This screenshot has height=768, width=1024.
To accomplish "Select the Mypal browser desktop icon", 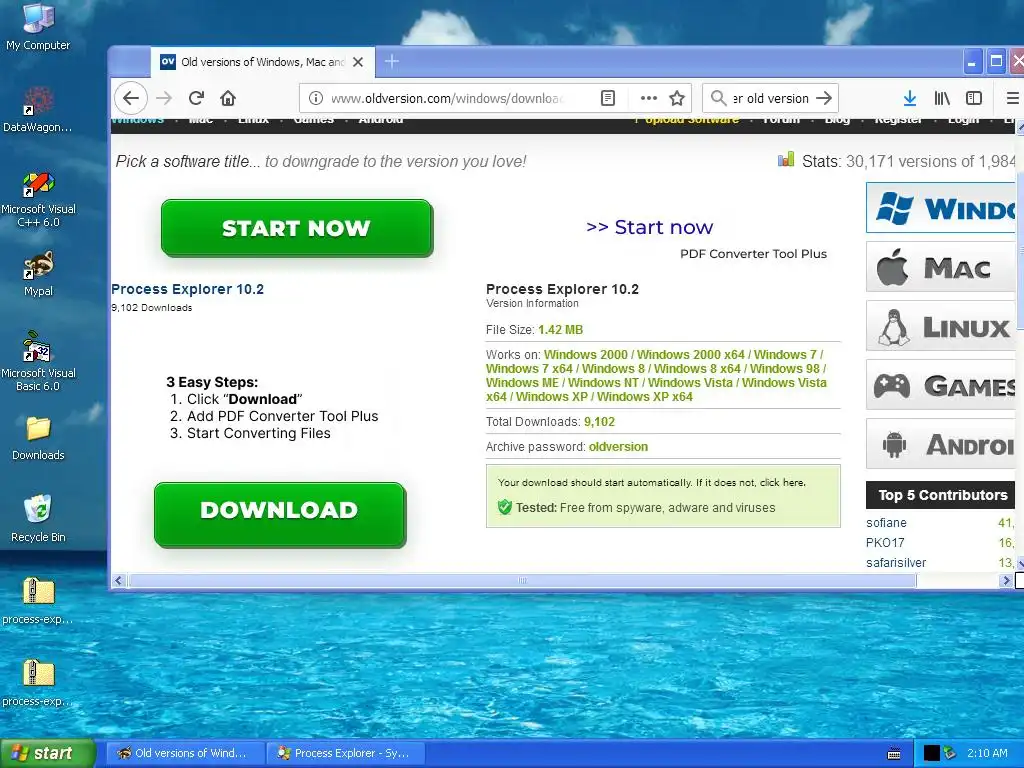I will point(38,274).
